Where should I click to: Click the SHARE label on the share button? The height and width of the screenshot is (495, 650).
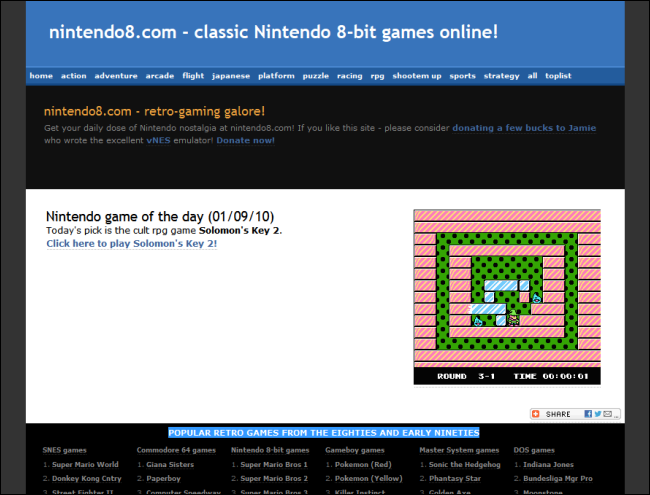[558, 414]
